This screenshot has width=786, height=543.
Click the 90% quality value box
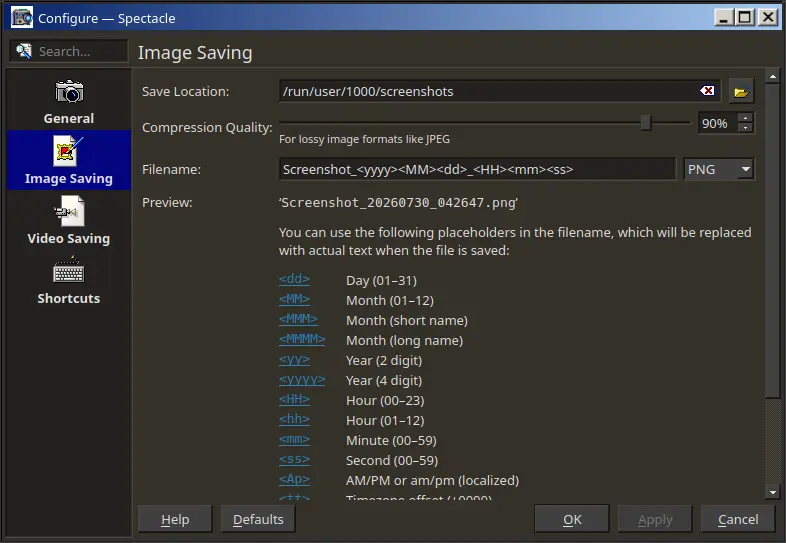pos(718,123)
